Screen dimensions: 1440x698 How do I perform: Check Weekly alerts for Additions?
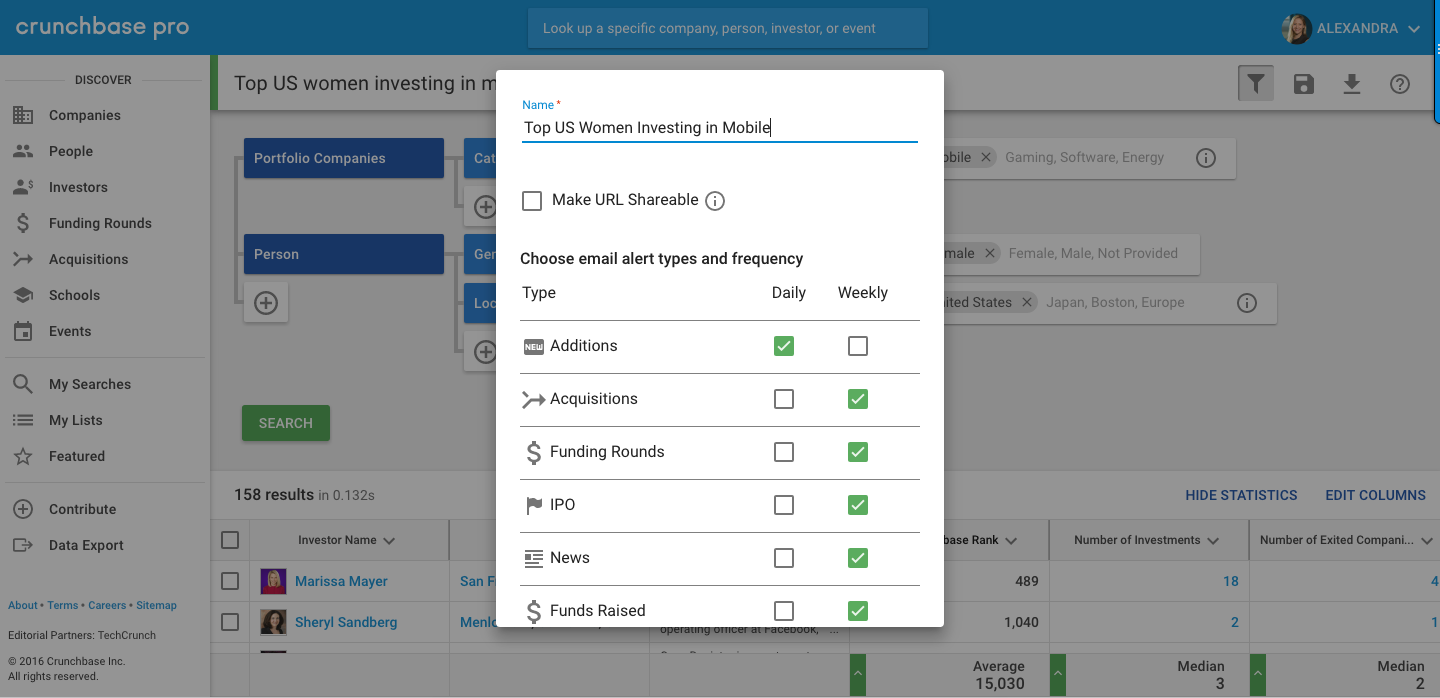coord(858,346)
